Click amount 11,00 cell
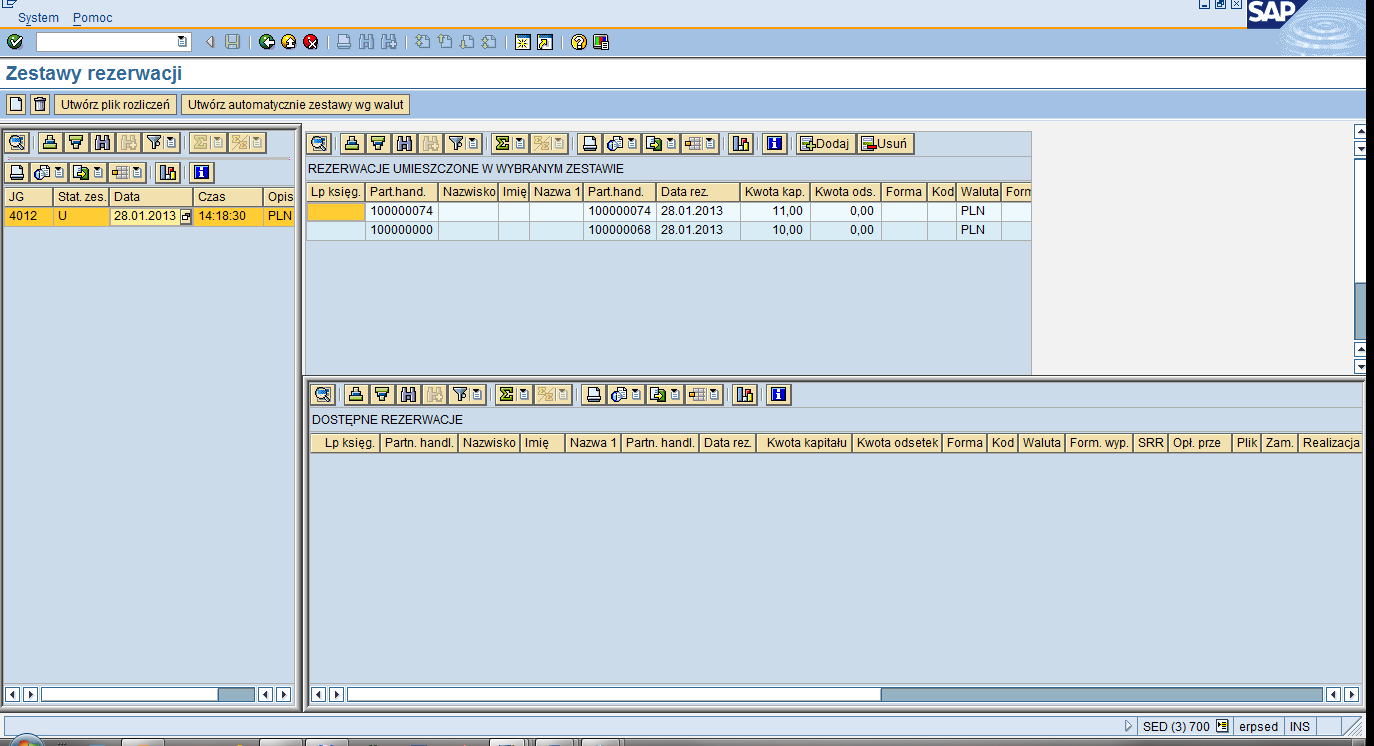 775,211
